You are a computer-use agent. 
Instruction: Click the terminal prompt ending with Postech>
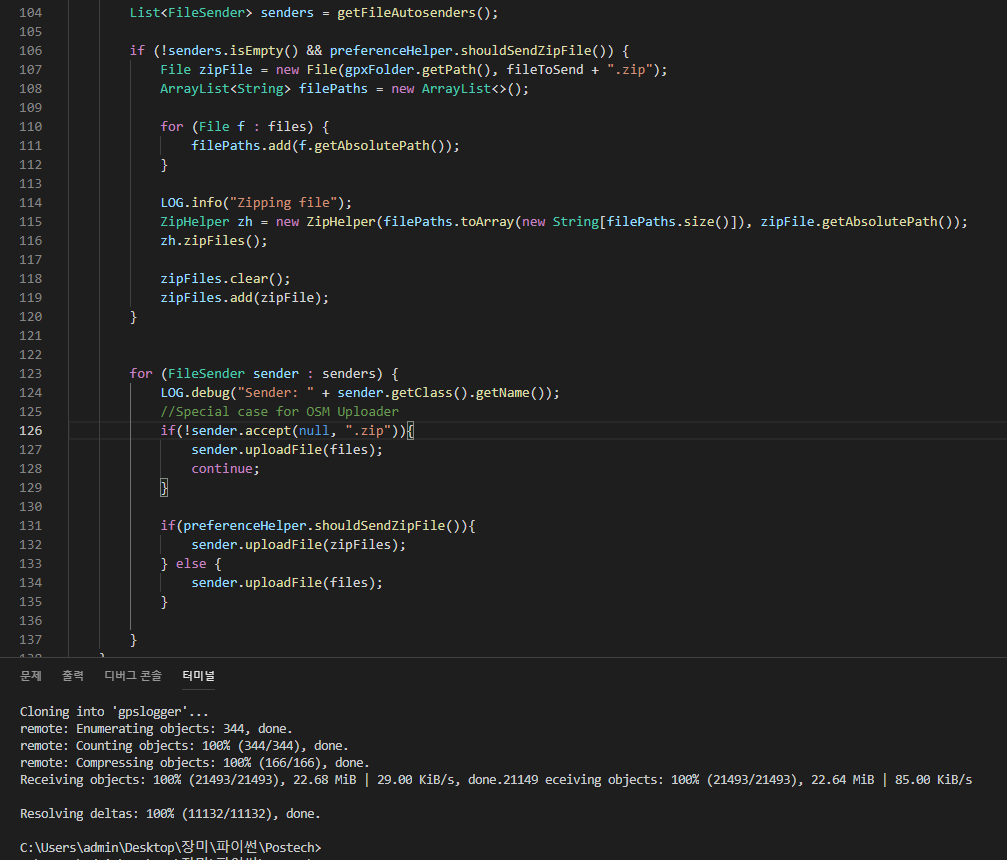170,847
